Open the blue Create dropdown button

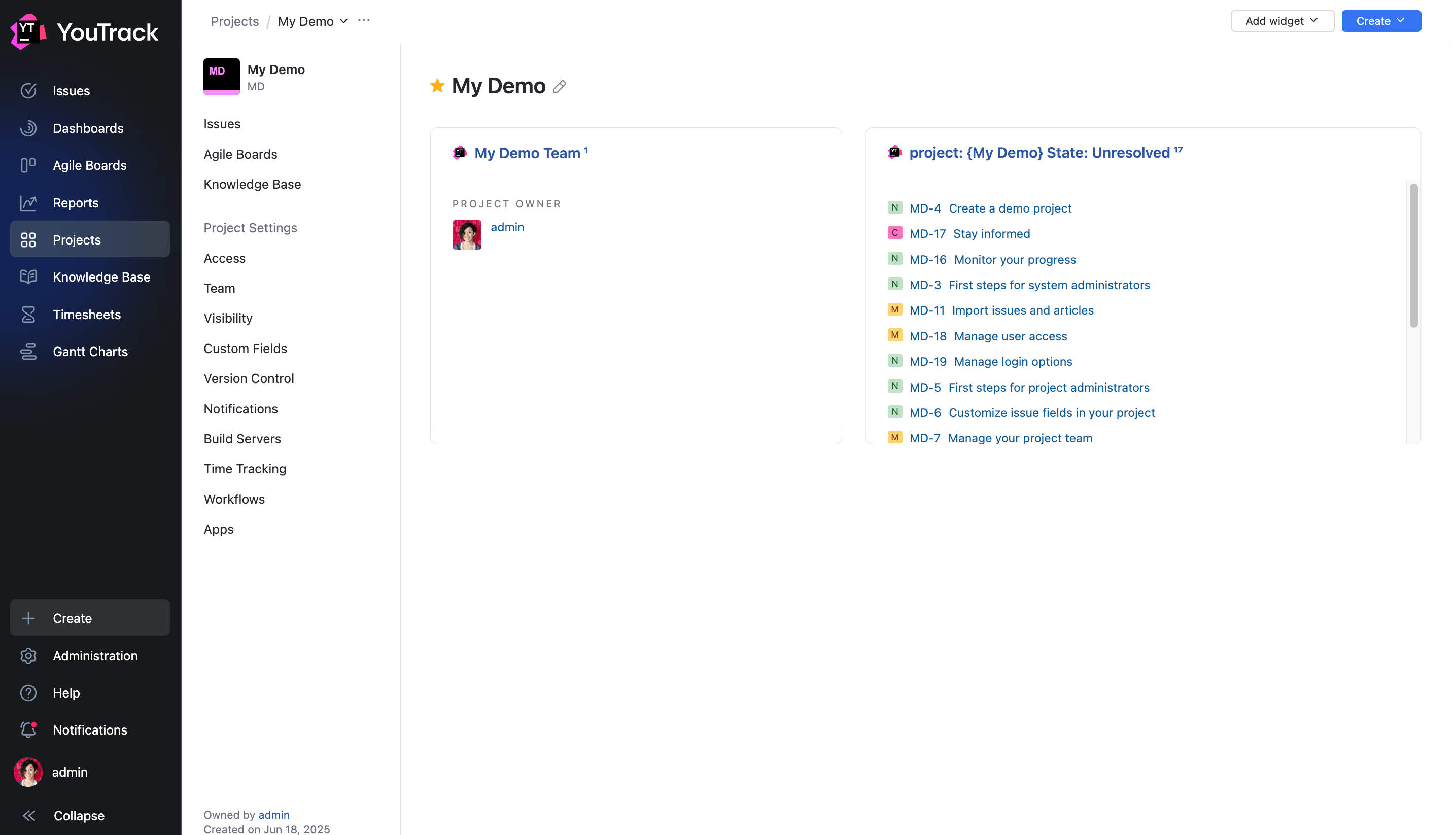[x=1381, y=21]
